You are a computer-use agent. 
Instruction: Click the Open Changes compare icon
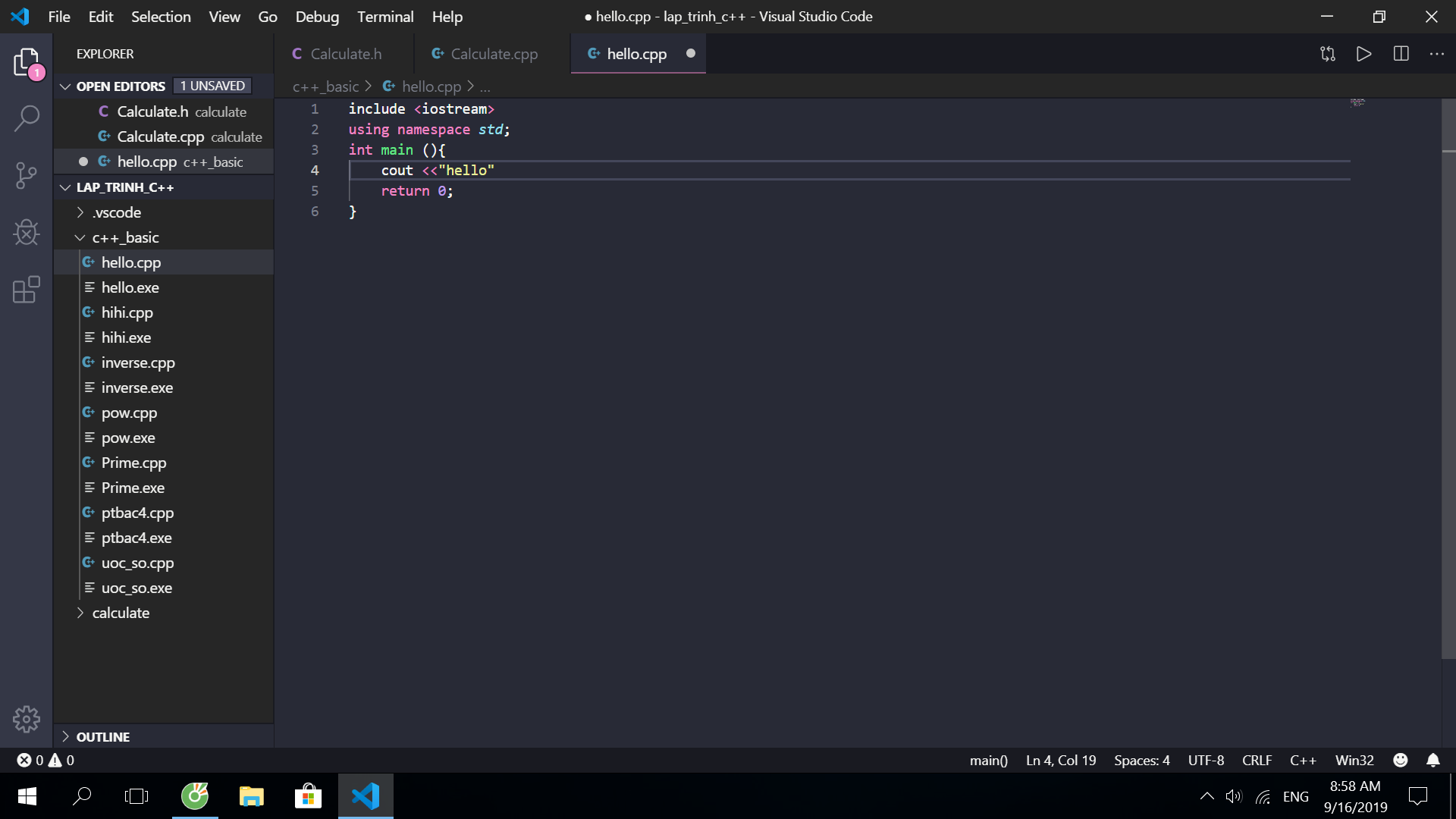pyautogui.click(x=1327, y=54)
